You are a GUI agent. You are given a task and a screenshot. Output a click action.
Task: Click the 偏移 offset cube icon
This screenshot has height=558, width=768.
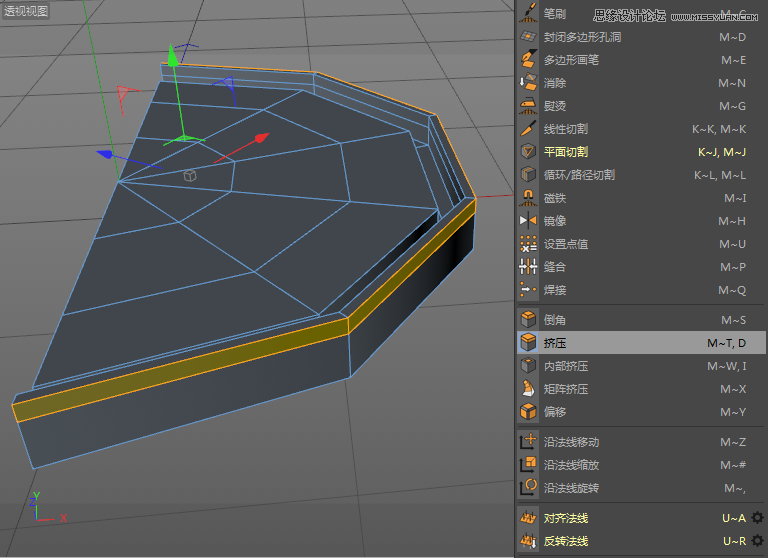(528, 412)
